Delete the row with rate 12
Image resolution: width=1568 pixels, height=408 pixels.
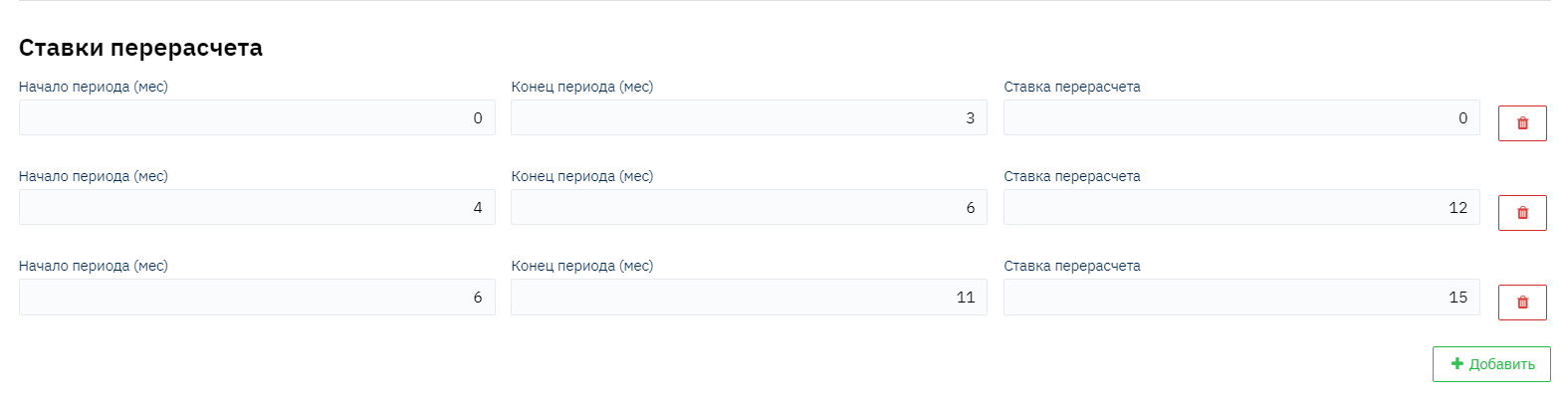click(1521, 213)
